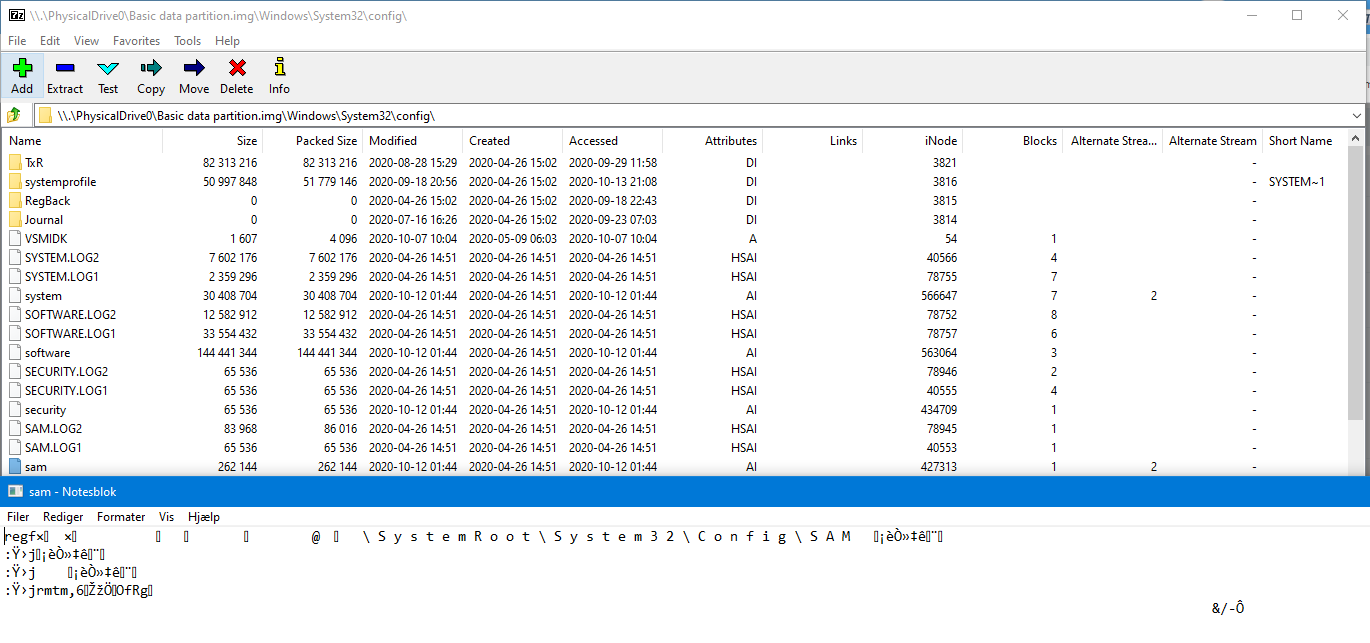1370x643 pixels.
Task: Select the system file name
Action: pos(43,295)
